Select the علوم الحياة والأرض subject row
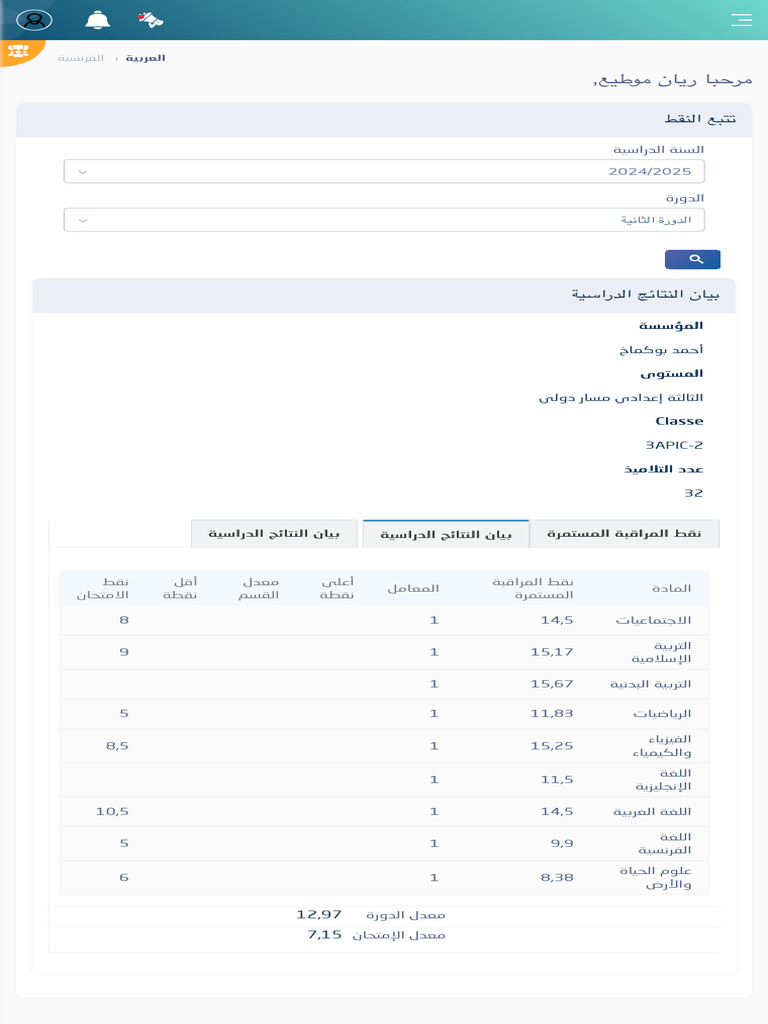The width and height of the screenshot is (768, 1024). click(x=384, y=878)
